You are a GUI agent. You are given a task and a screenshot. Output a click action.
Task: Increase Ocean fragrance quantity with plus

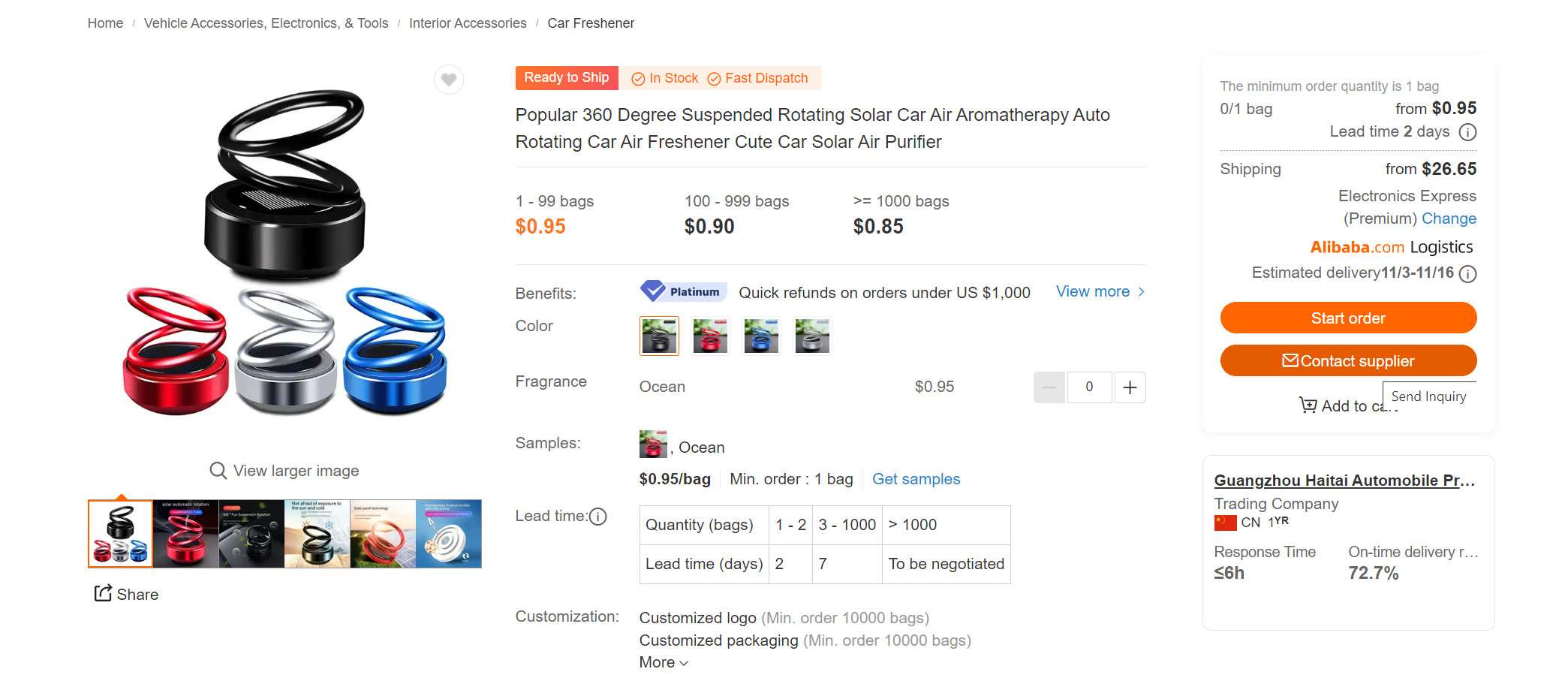point(1130,387)
